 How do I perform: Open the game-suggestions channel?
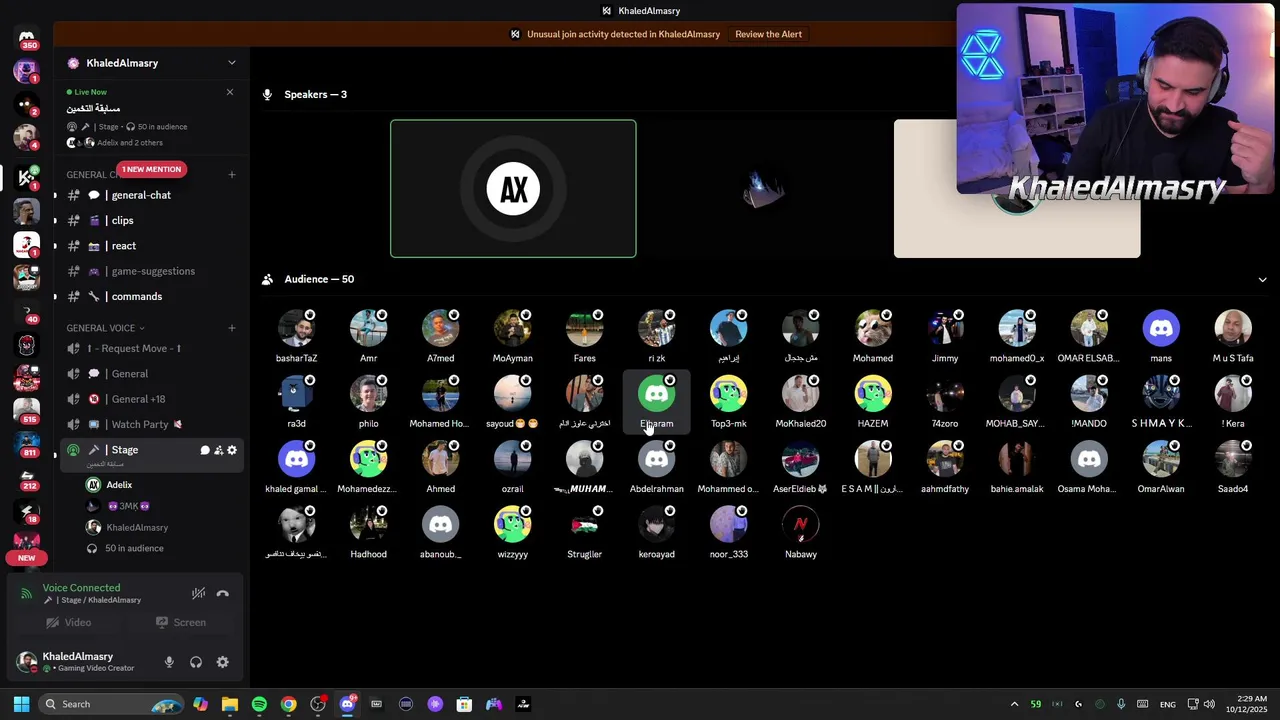(x=150, y=271)
